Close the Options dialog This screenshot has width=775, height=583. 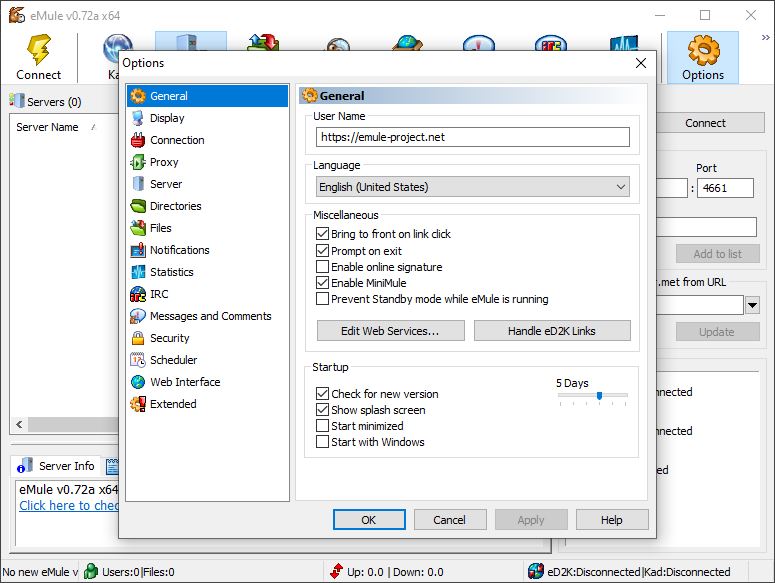coord(641,63)
